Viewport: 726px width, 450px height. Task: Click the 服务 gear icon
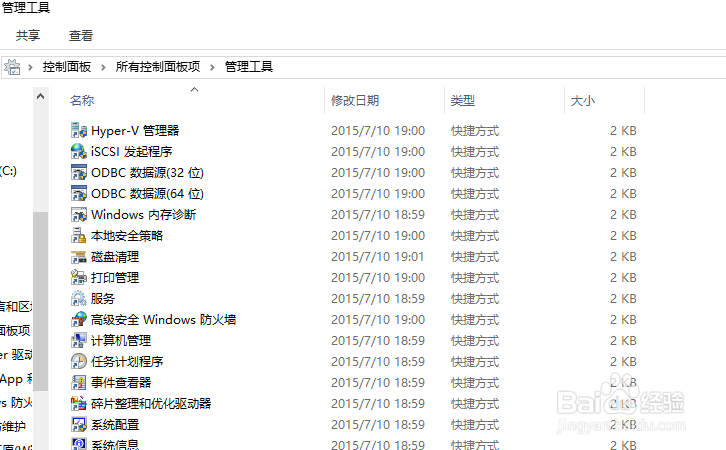coord(79,298)
